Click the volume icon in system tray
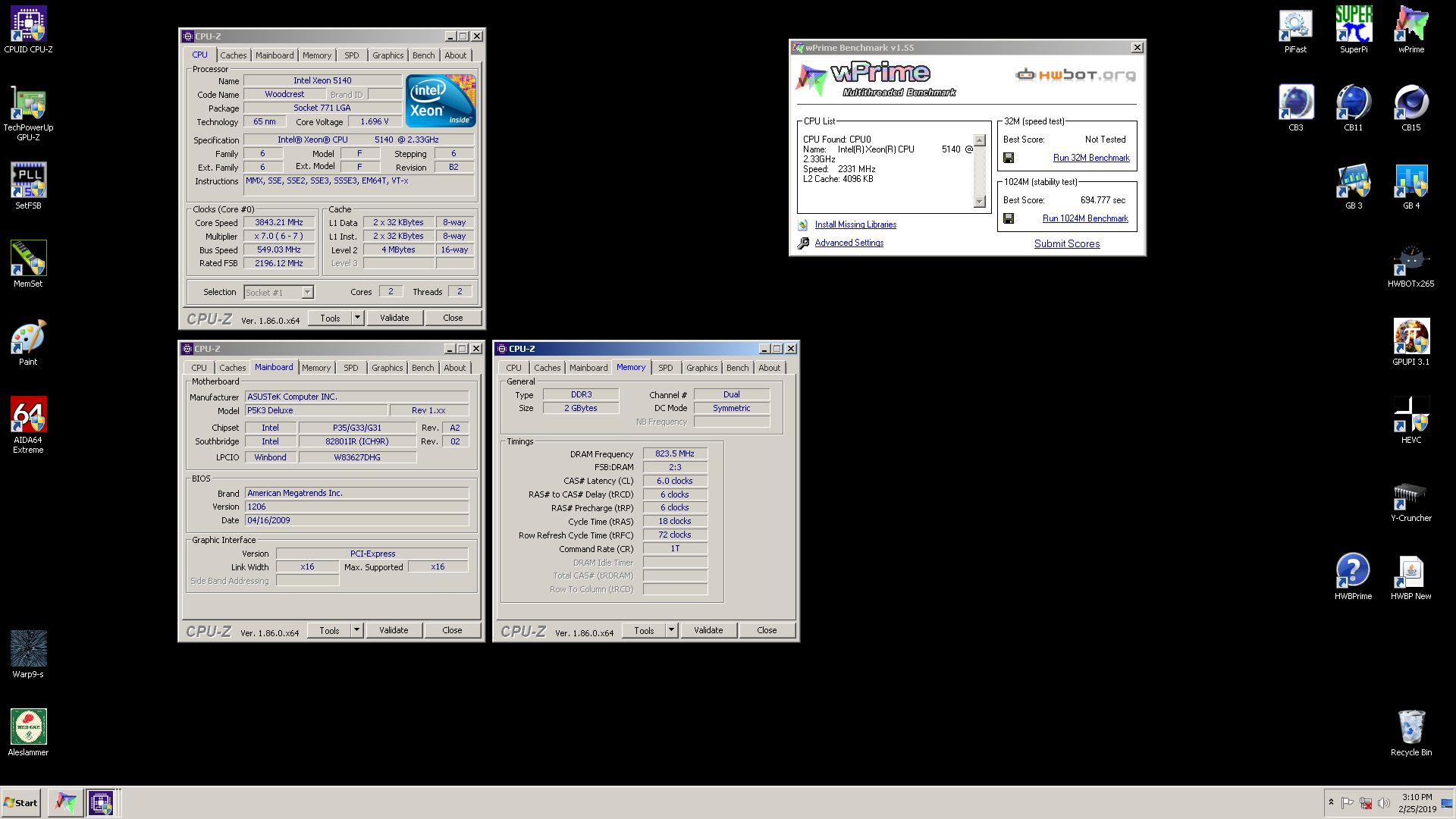1456x819 pixels. click(x=1385, y=803)
